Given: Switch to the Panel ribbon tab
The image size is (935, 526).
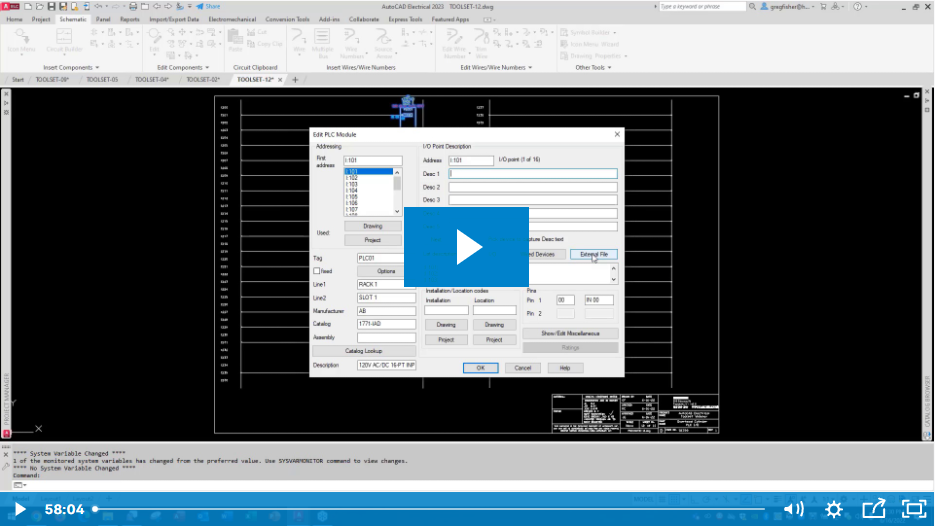Looking at the screenshot, I should (x=103, y=19).
